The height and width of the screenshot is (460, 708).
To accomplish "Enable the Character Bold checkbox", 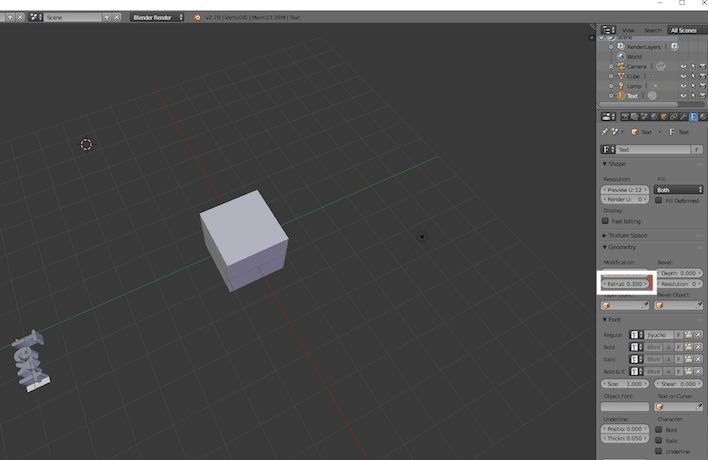I will point(658,429).
